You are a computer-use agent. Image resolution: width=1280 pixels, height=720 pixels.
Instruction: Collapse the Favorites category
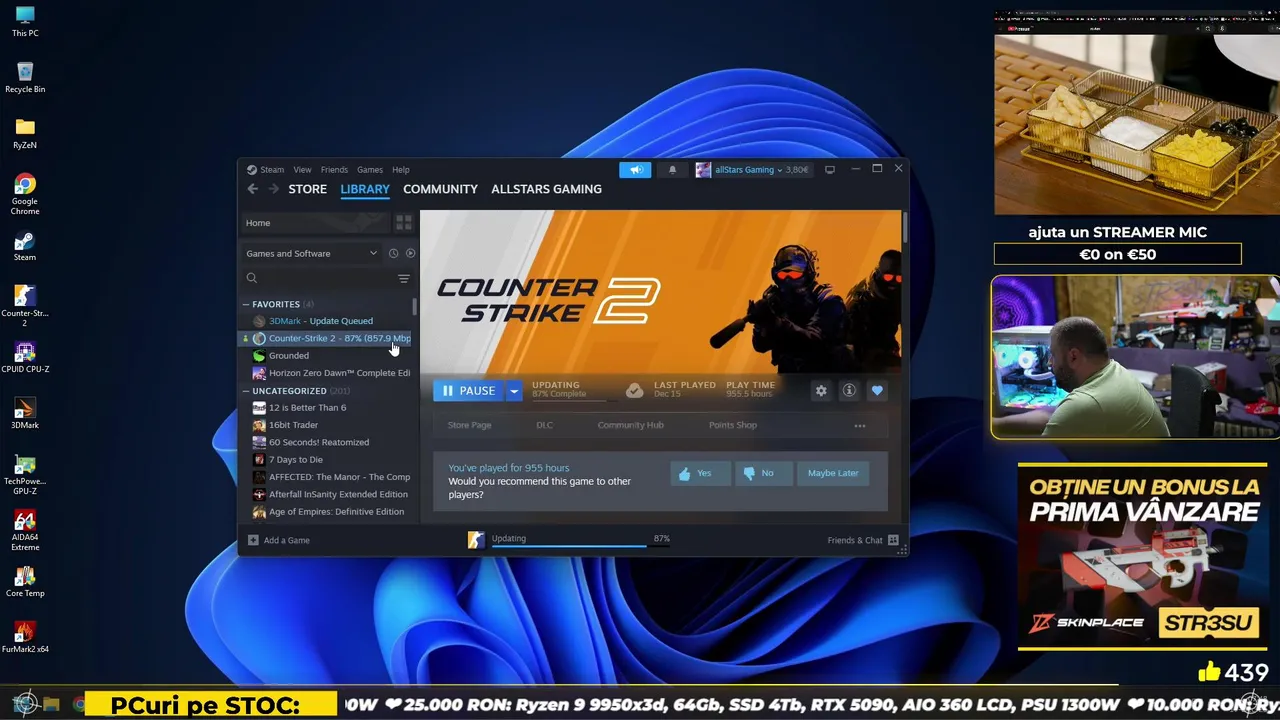[x=246, y=304]
